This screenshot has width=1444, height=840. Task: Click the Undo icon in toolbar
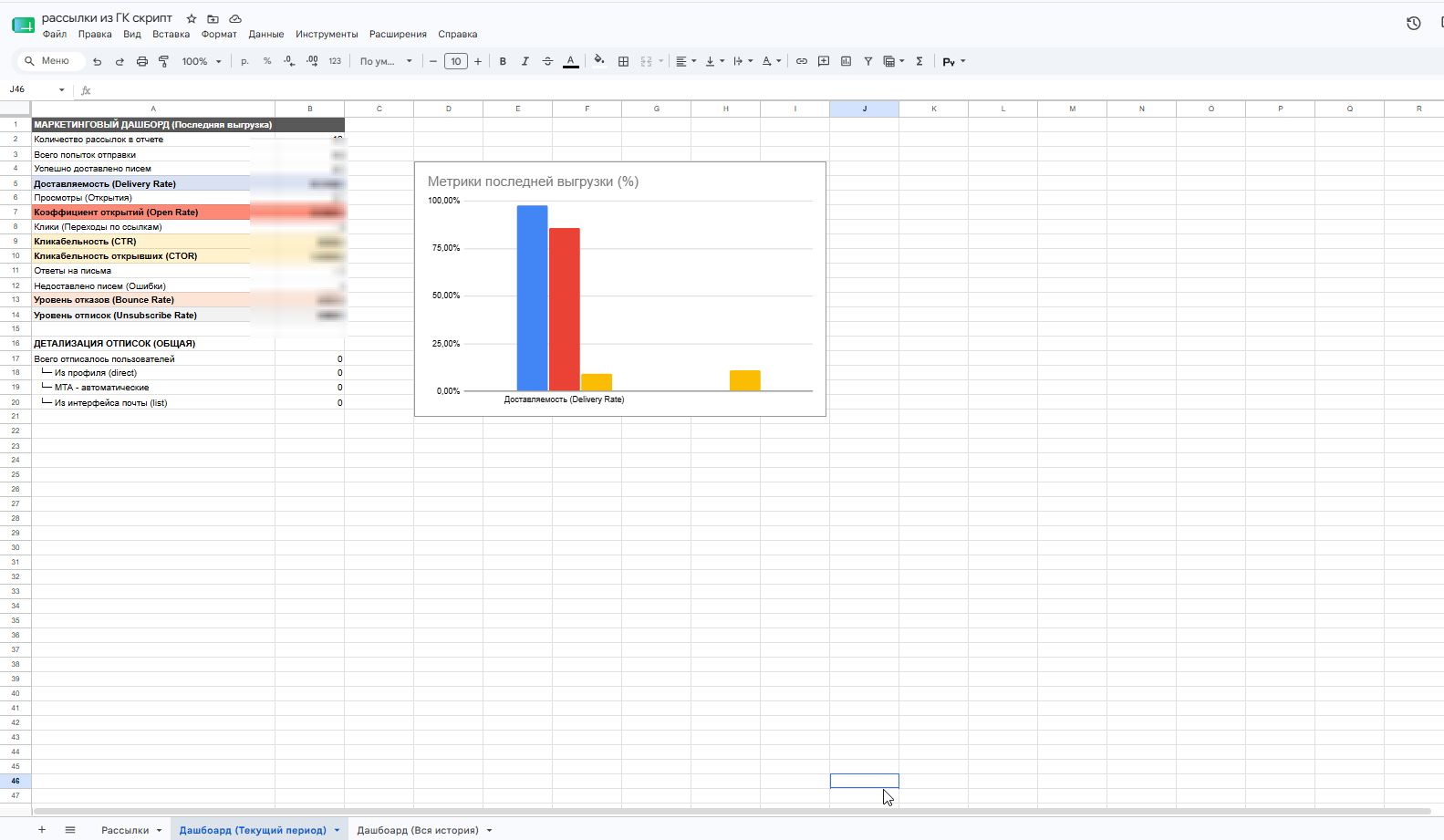[x=98, y=61]
